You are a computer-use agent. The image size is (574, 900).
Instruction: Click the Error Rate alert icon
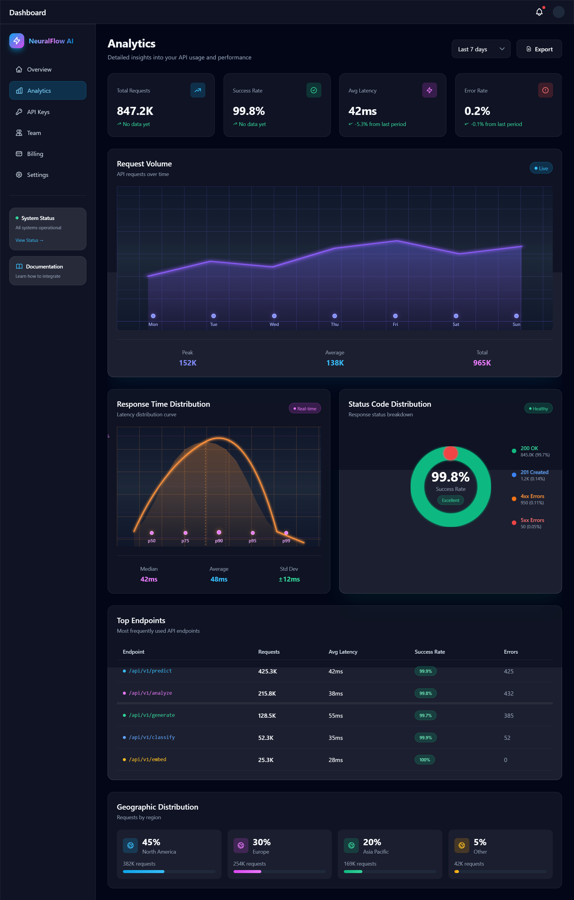point(545,90)
